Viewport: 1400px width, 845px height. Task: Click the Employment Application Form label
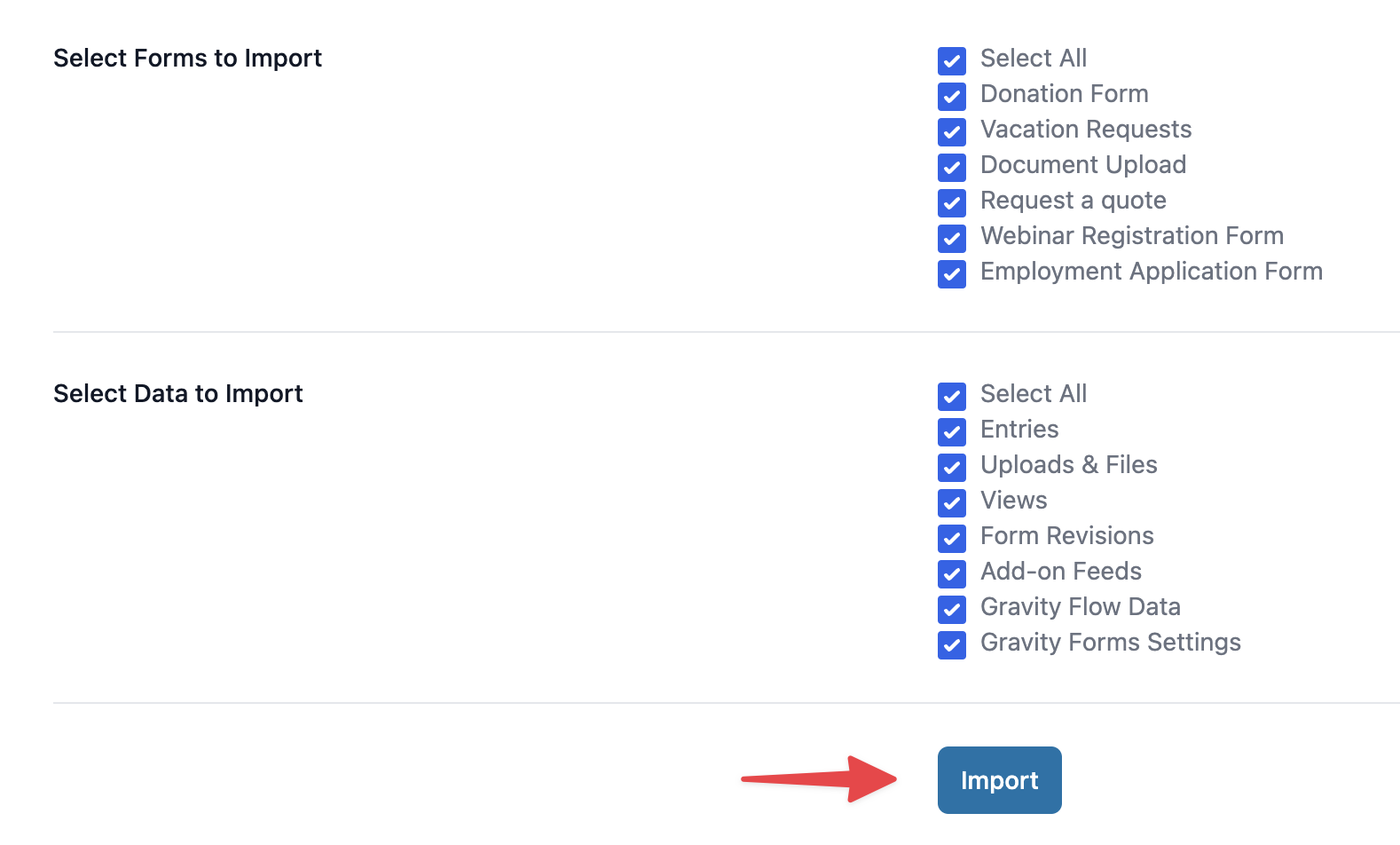point(1151,272)
